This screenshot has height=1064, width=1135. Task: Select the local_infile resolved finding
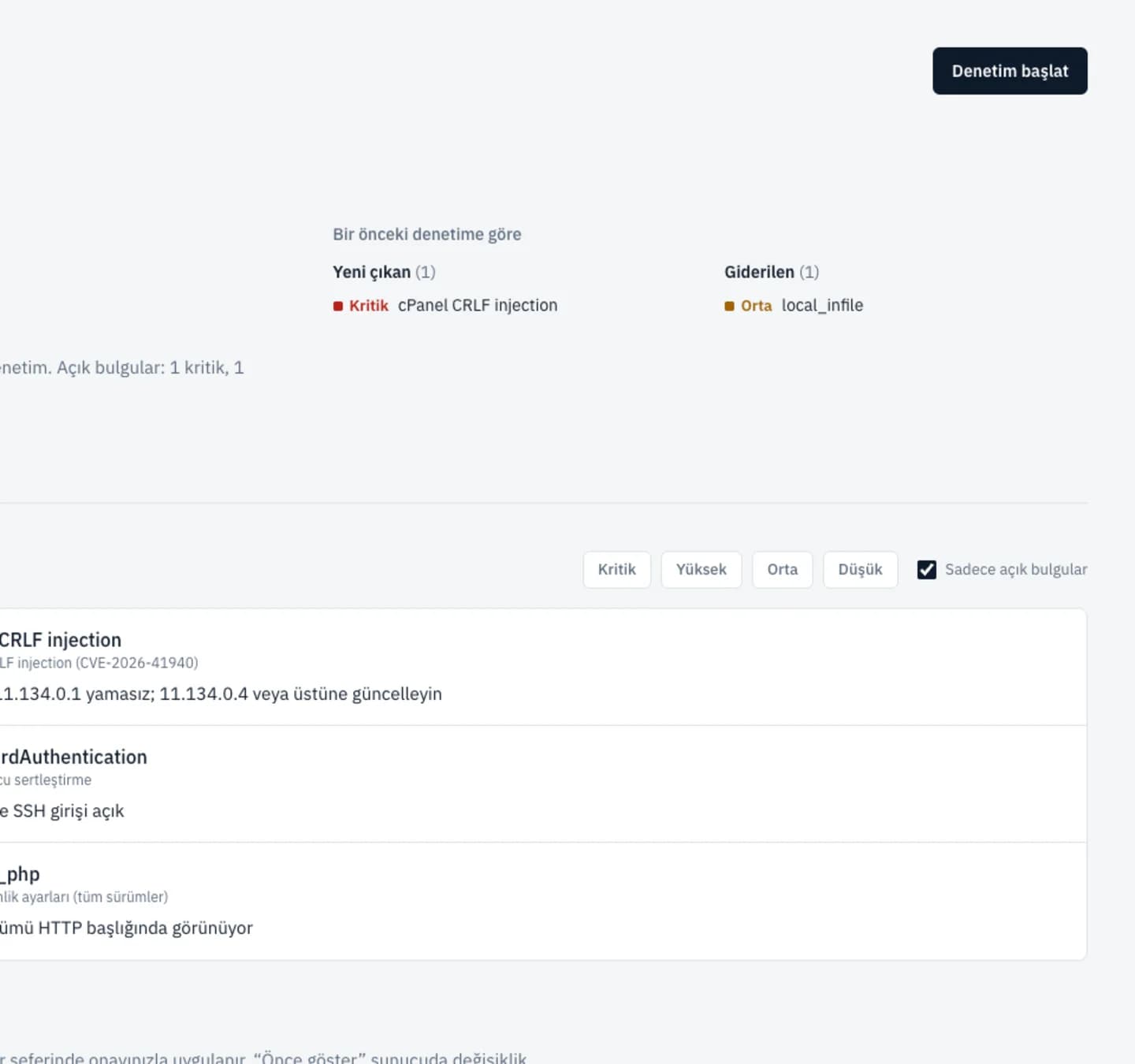click(822, 305)
